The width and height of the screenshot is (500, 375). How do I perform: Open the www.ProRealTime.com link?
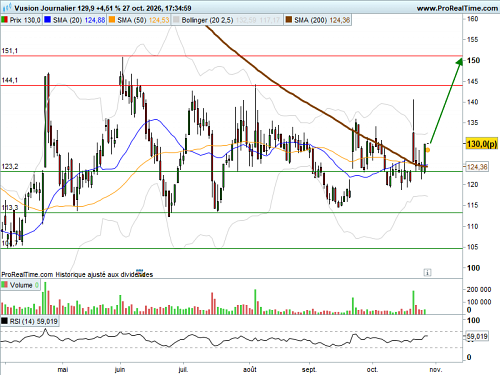tap(457, 8)
